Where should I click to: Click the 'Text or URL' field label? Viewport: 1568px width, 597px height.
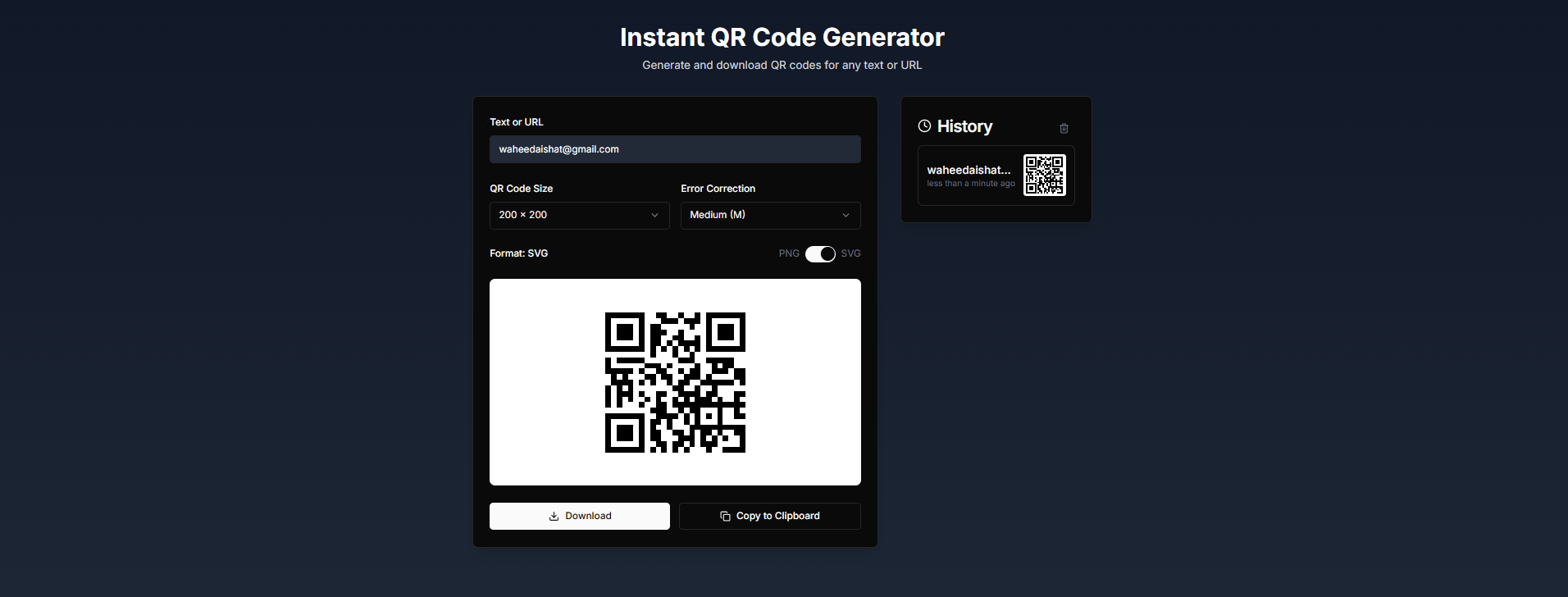[517, 122]
